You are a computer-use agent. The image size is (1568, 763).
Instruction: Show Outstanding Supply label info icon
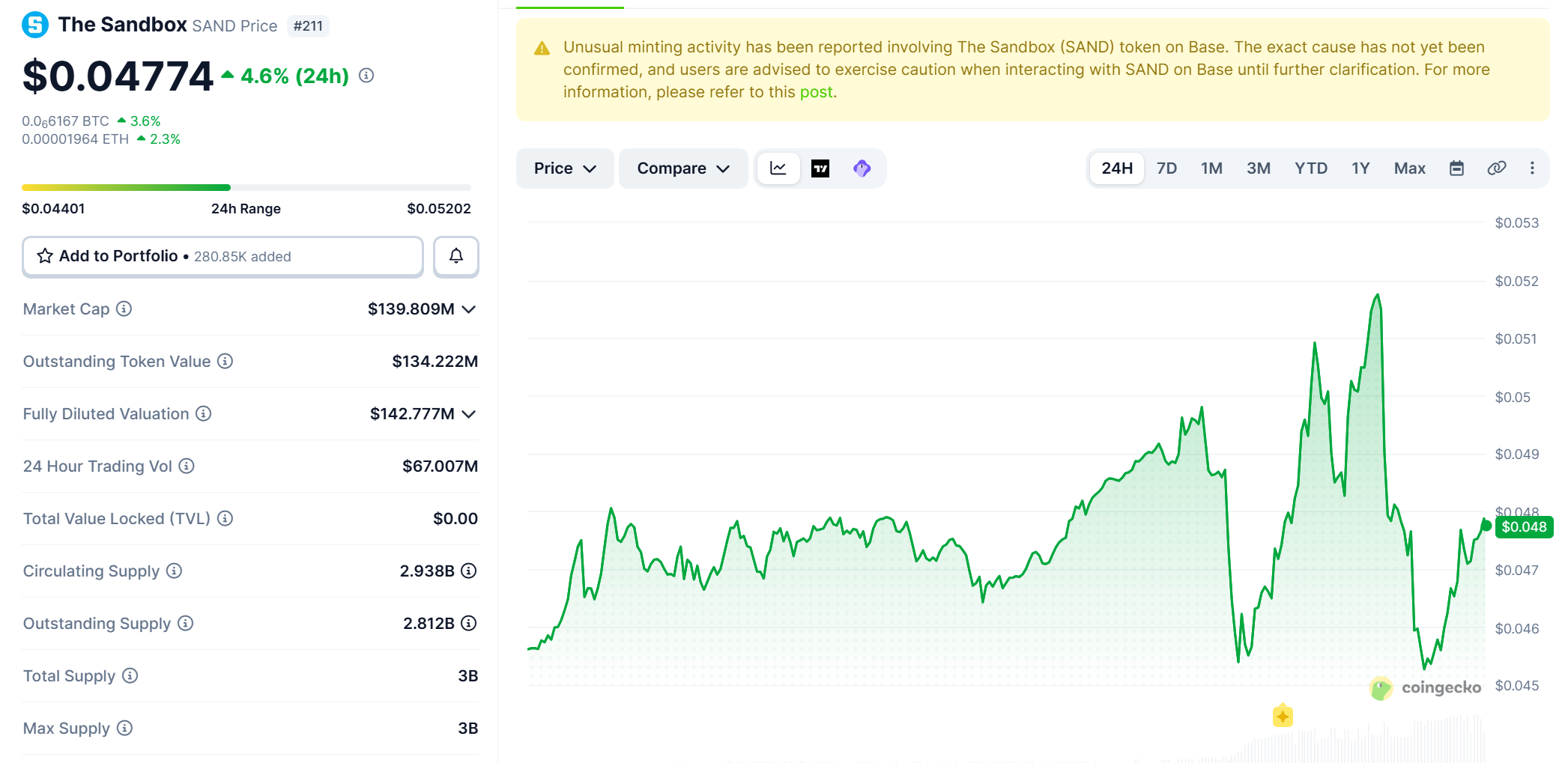point(186,623)
